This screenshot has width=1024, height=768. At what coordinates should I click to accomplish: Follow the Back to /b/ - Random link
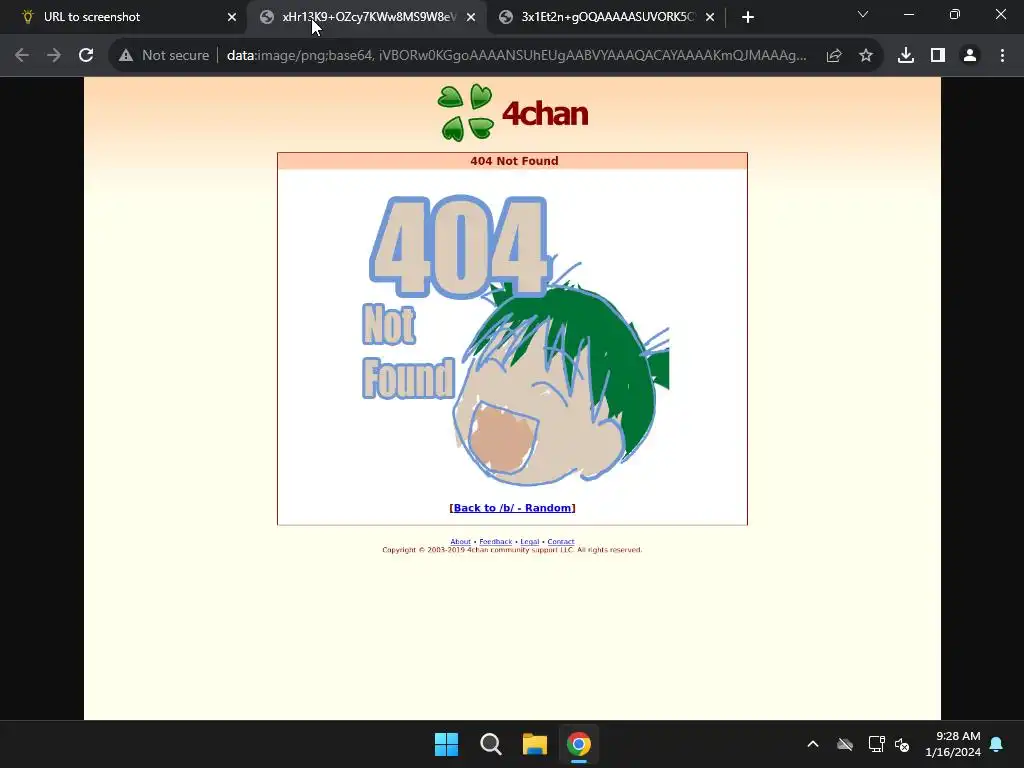[512, 508]
